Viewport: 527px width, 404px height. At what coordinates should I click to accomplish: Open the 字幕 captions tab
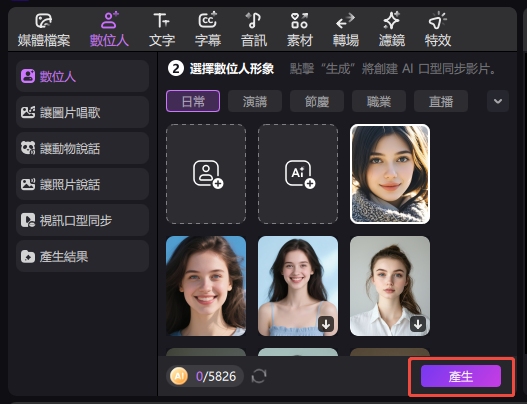pyautogui.click(x=208, y=30)
